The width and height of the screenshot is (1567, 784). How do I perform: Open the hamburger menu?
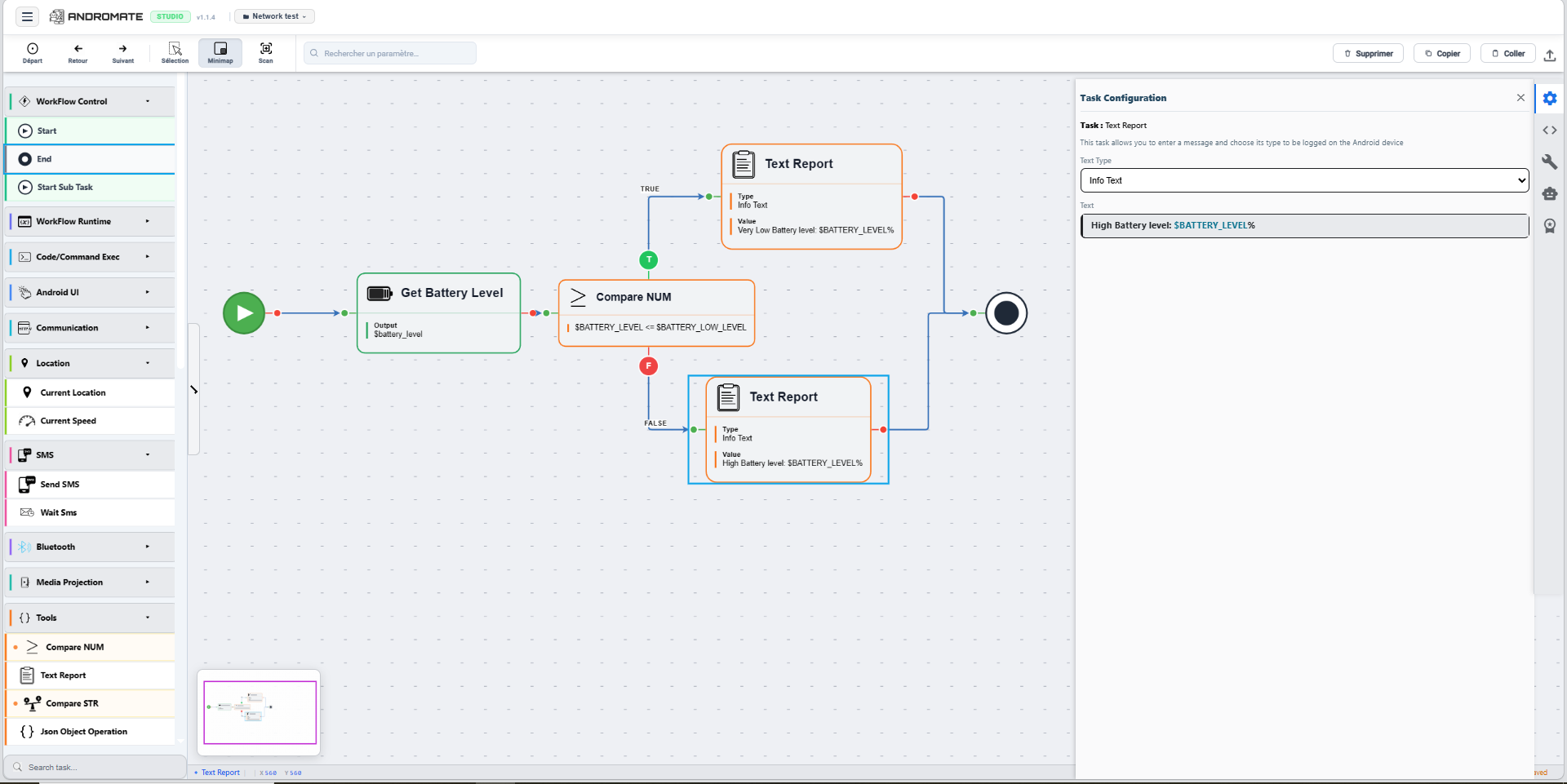[27, 16]
